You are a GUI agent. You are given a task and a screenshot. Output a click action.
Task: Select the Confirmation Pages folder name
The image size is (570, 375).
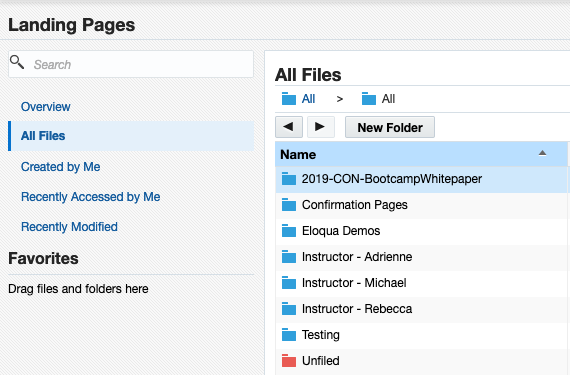[355, 205]
